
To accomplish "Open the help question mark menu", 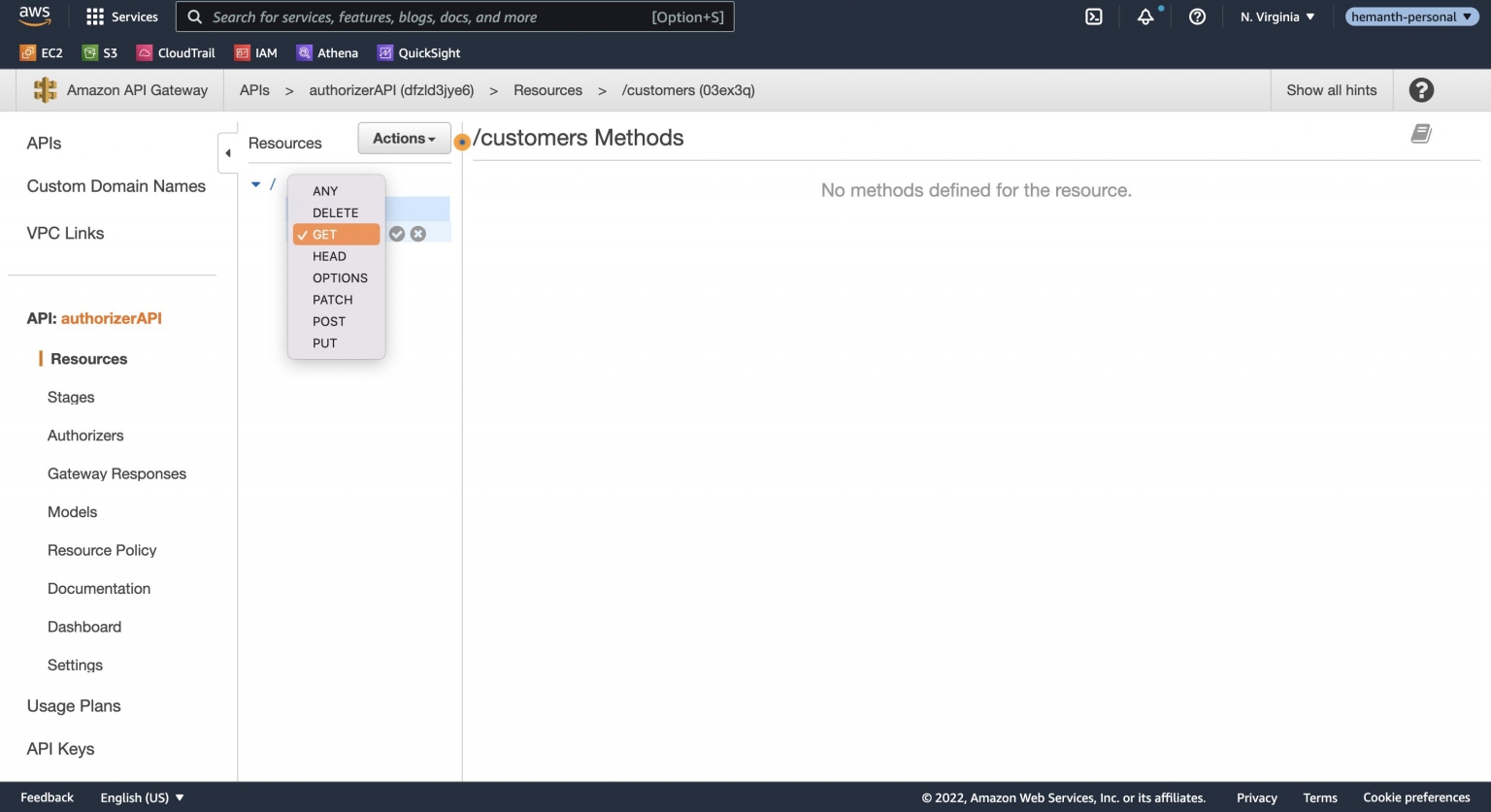I will (1197, 16).
